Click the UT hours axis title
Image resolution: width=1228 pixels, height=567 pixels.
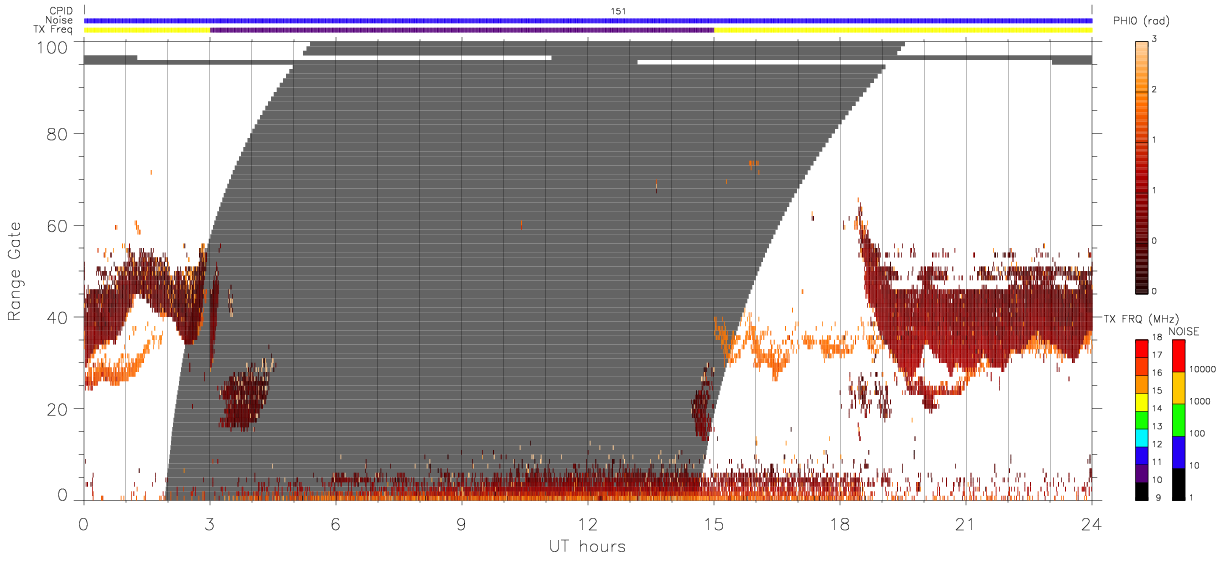587,546
